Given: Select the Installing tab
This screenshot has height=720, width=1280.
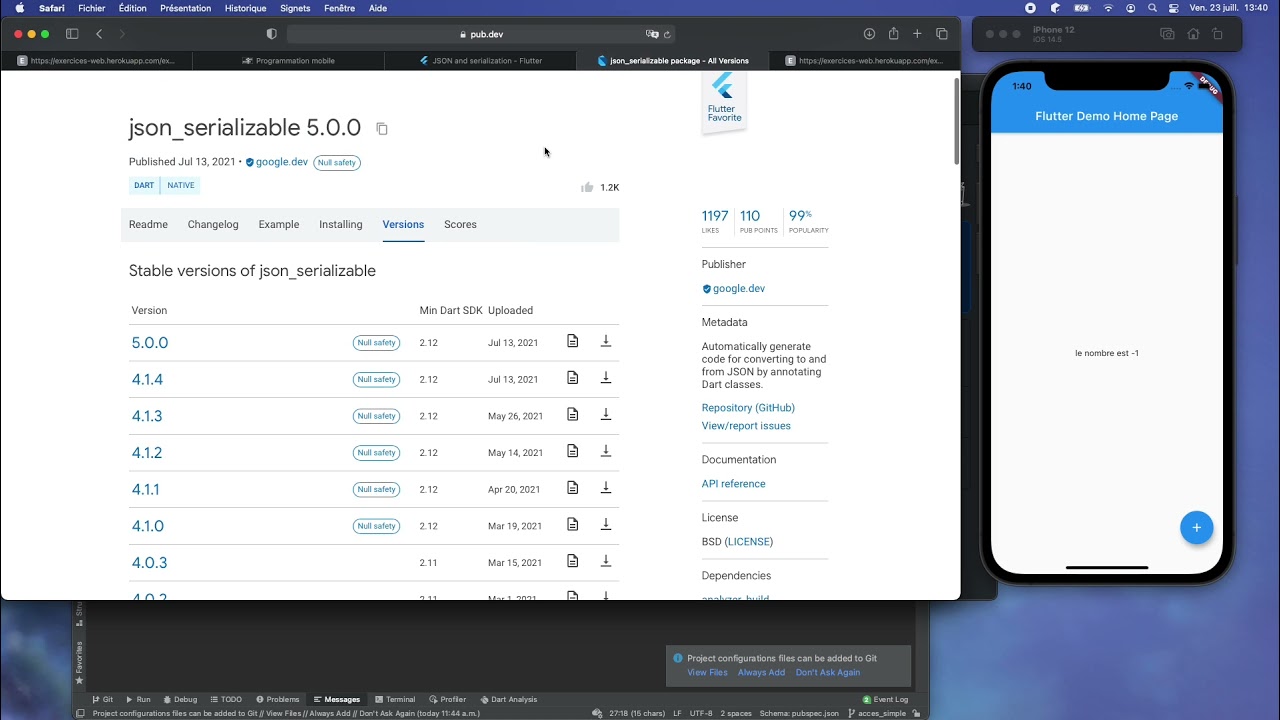Looking at the screenshot, I should (x=341, y=224).
